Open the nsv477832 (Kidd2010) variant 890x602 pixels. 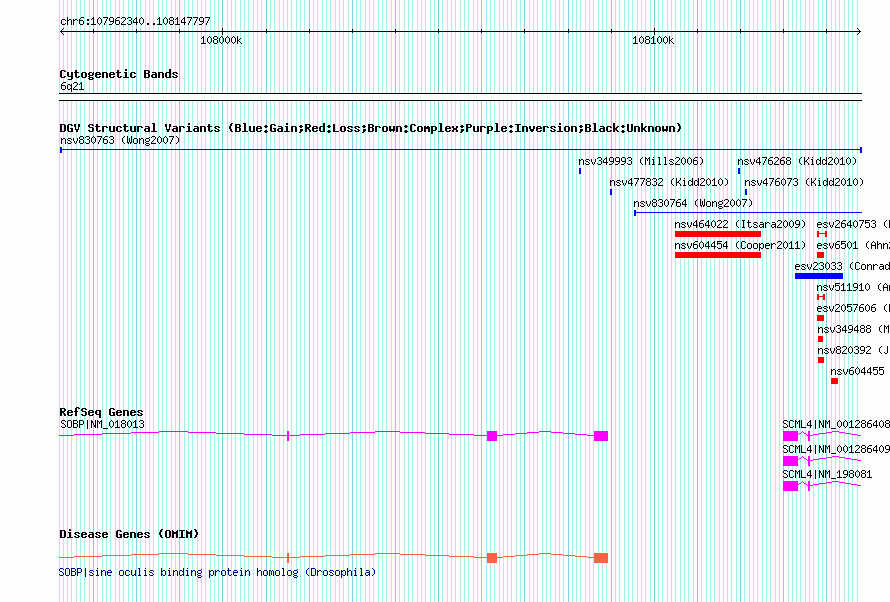[669, 182]
